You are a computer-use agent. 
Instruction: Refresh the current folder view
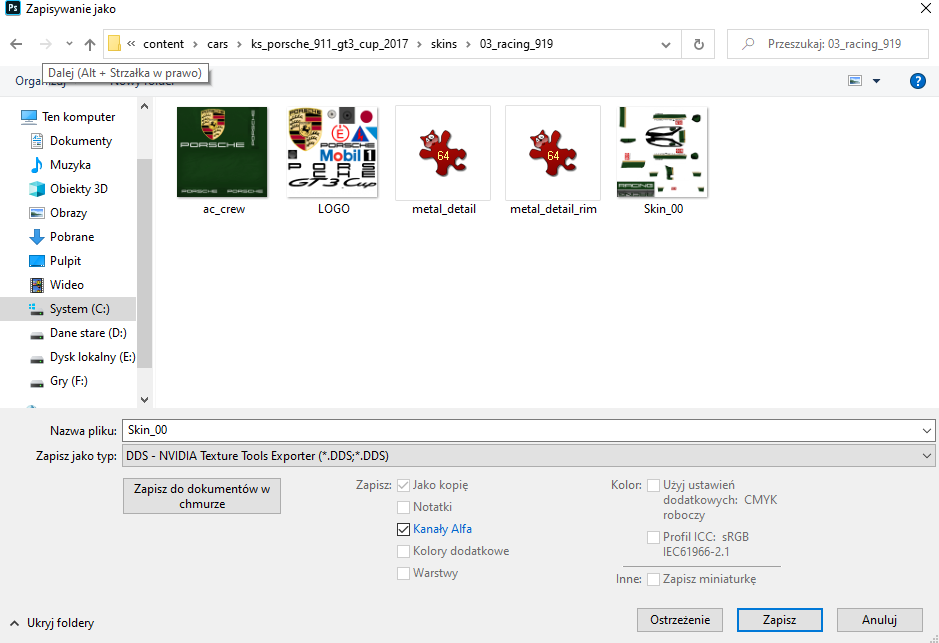point(698,44)
